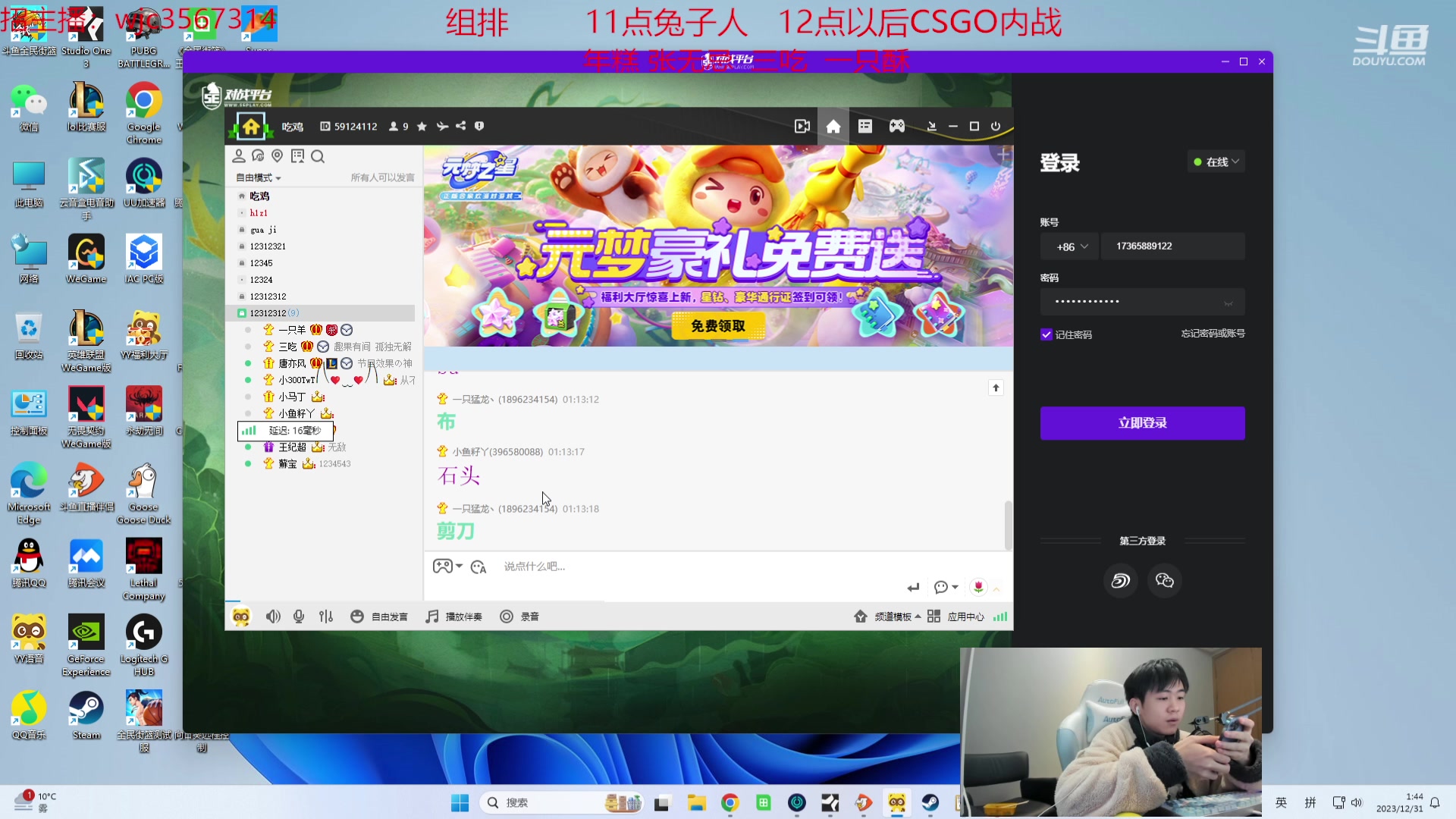Open the 在线 status dropdown in login panel
This screenshot has width=1456, height=819.
[x=1216, y=162]
